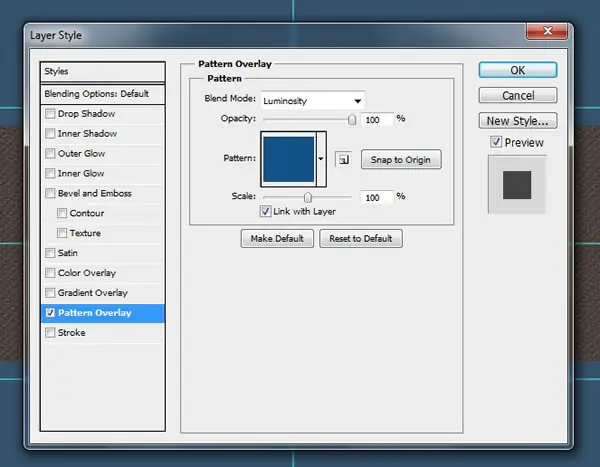600x467 pixels.
Task: Click the Scale slider handle
Action: pyautogui.click(x=308, y=198)
